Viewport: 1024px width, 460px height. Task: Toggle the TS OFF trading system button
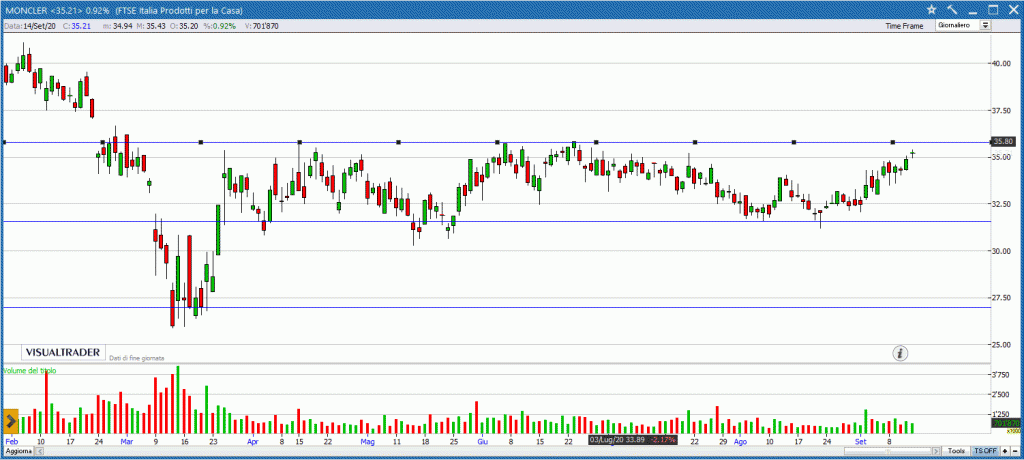point(985,451)
